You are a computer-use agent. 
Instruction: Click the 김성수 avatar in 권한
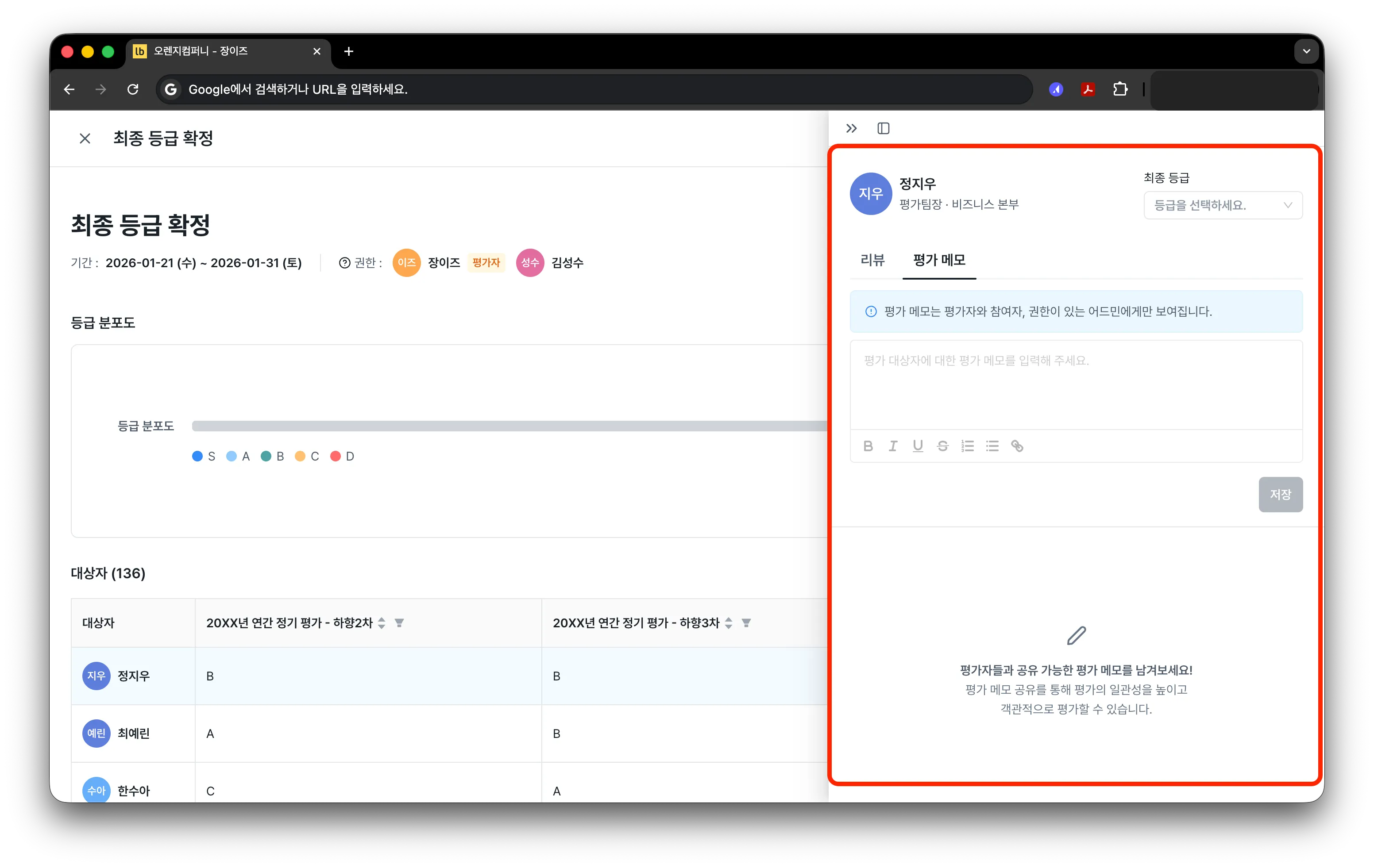point(530,263)
